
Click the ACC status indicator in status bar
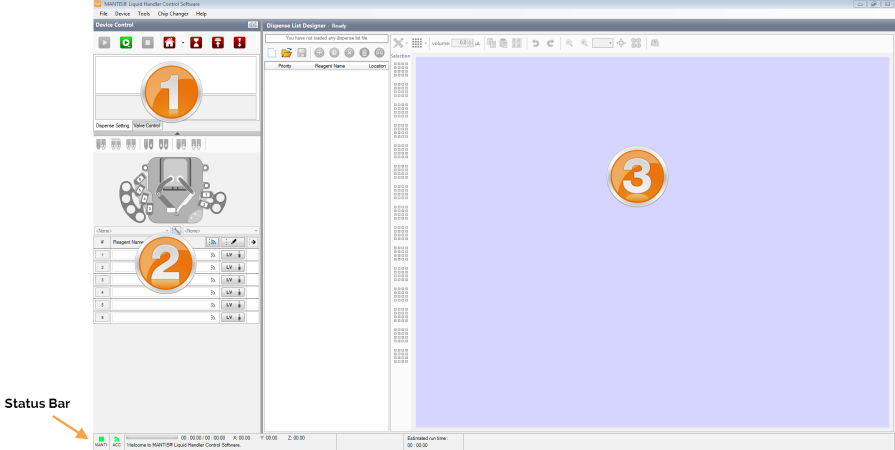[116, 440]
